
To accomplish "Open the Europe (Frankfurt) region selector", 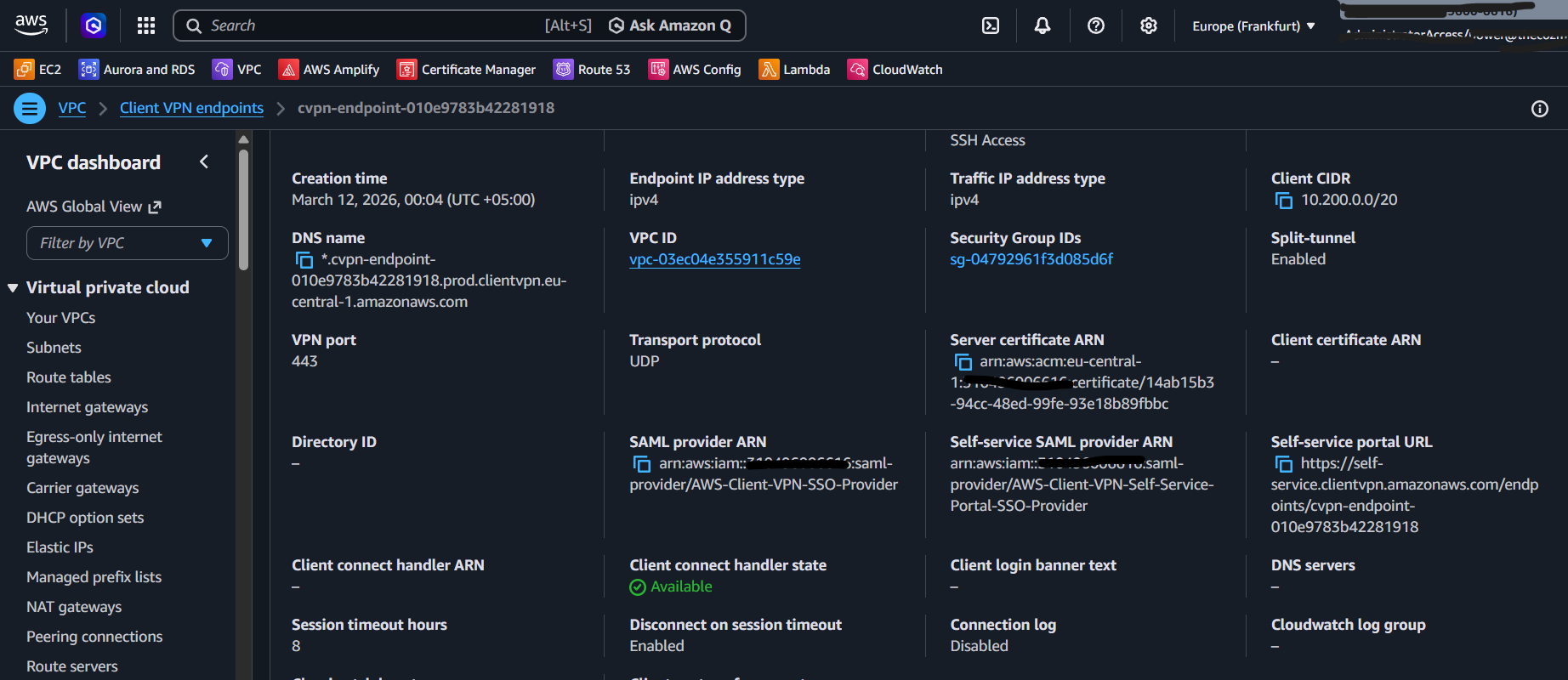I will (1253, 26).
